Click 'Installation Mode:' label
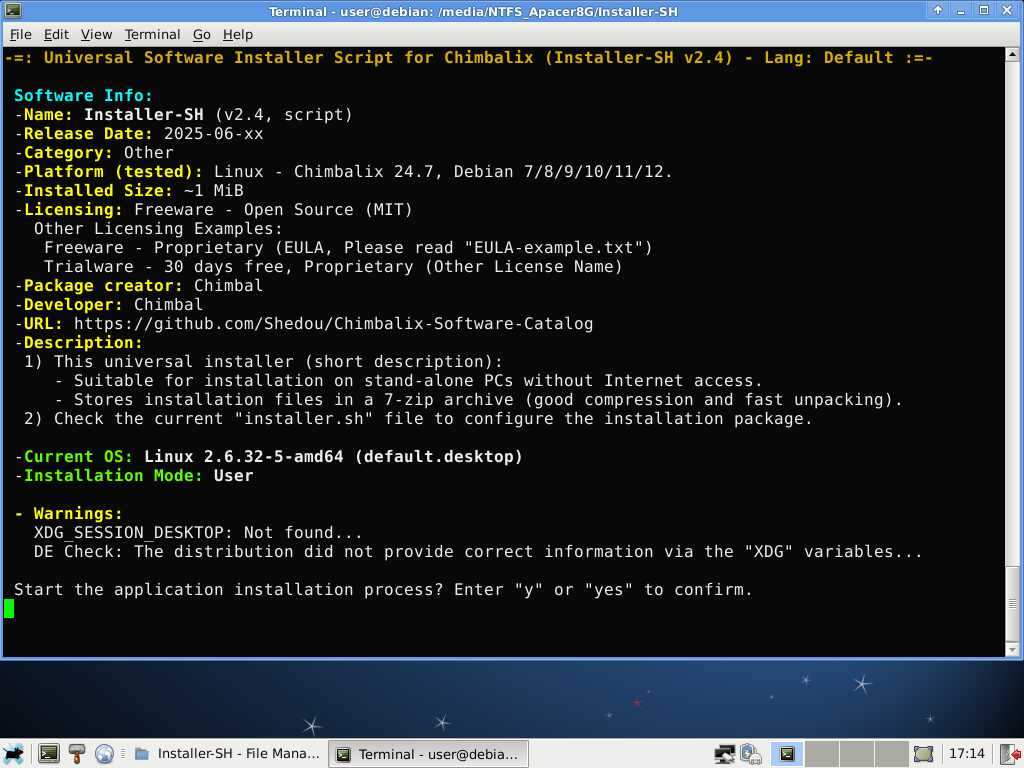 (114, 475)
